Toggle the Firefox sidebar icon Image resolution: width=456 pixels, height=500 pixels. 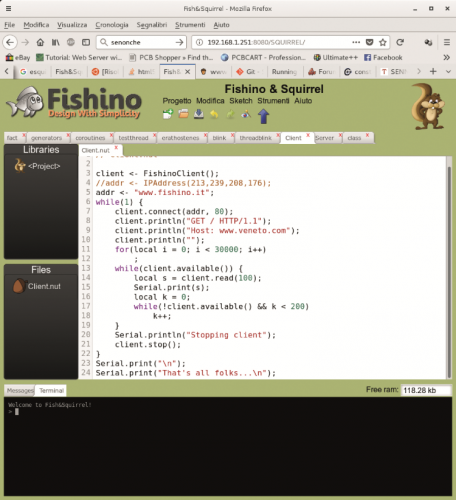[86, 42]
